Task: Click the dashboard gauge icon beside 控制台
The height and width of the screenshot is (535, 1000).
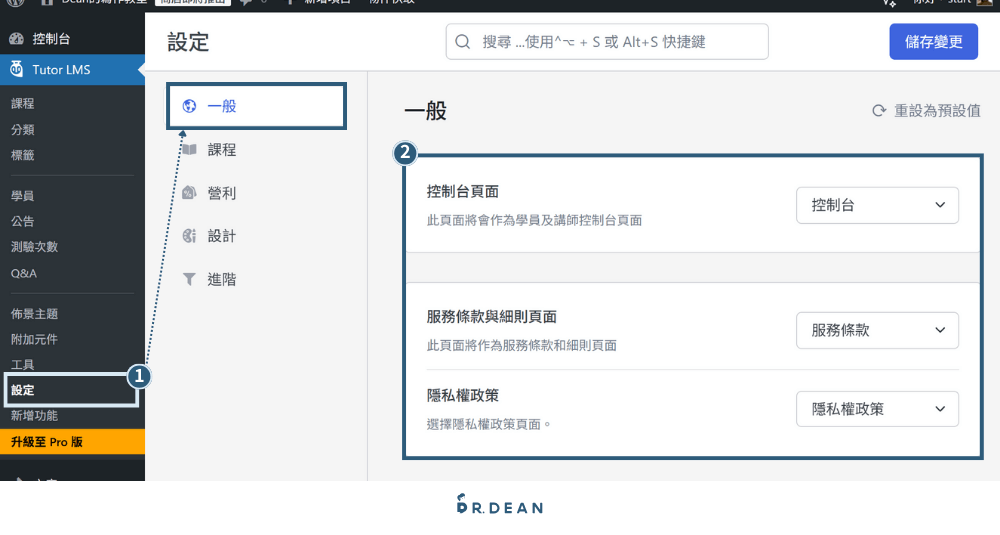Action: pos(17,39)
